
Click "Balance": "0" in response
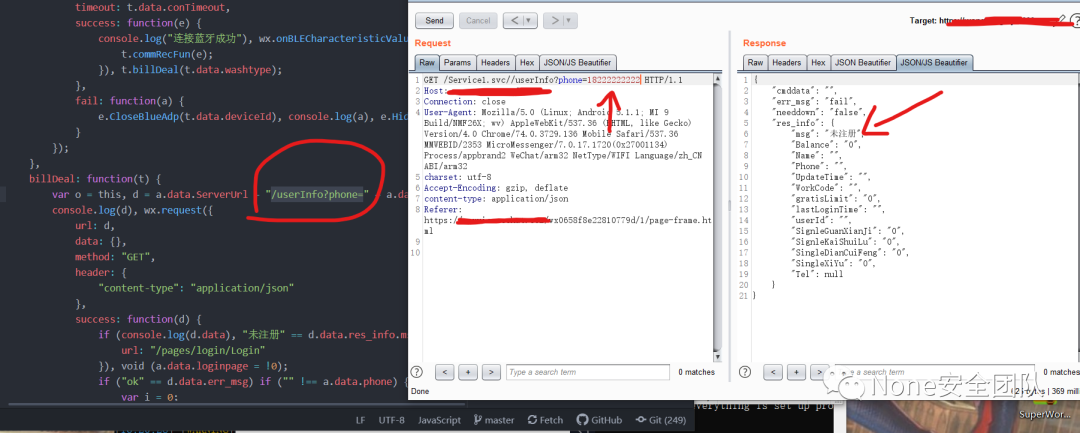[827, 145]
